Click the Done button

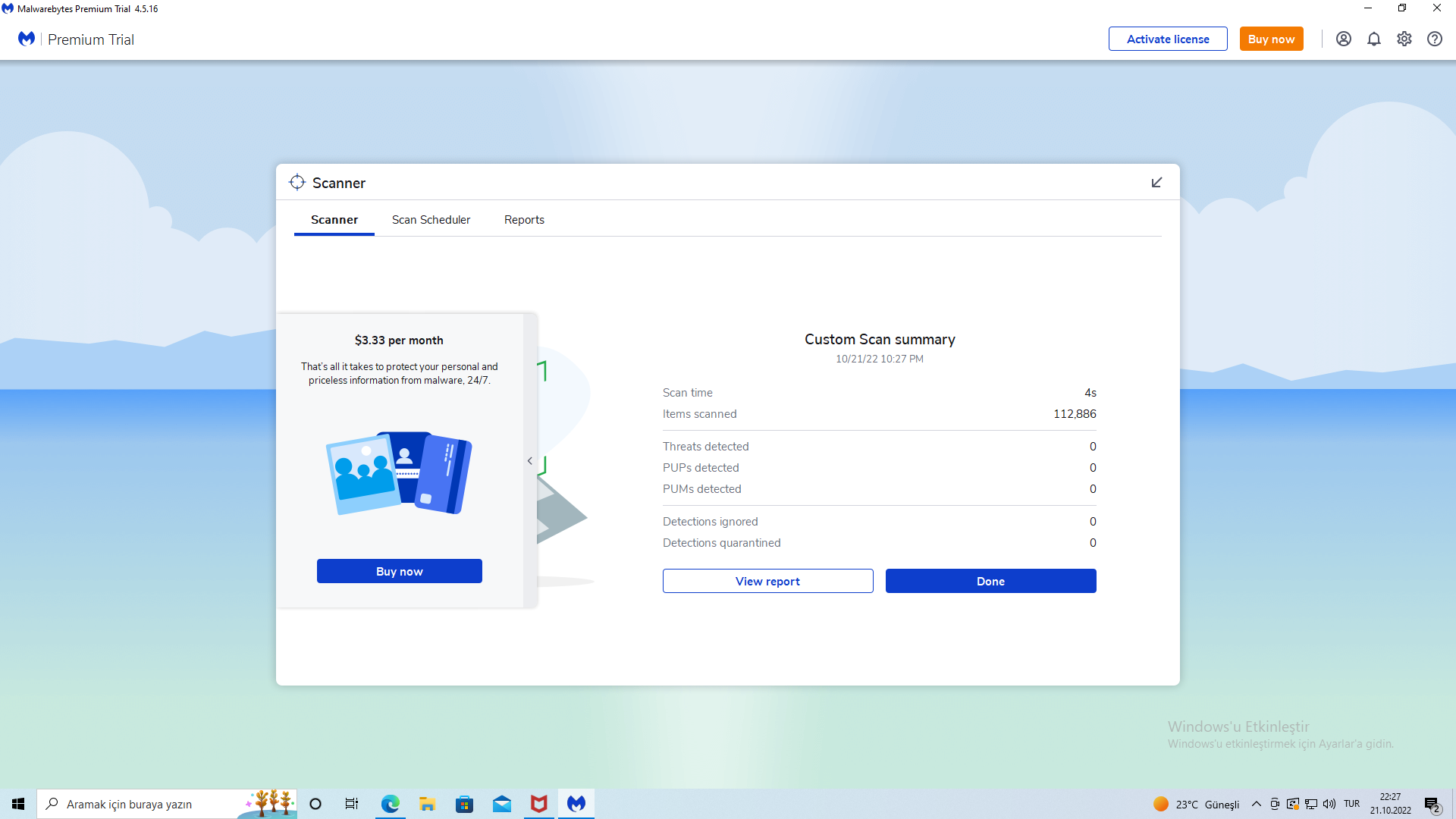(x=990, y=581)
